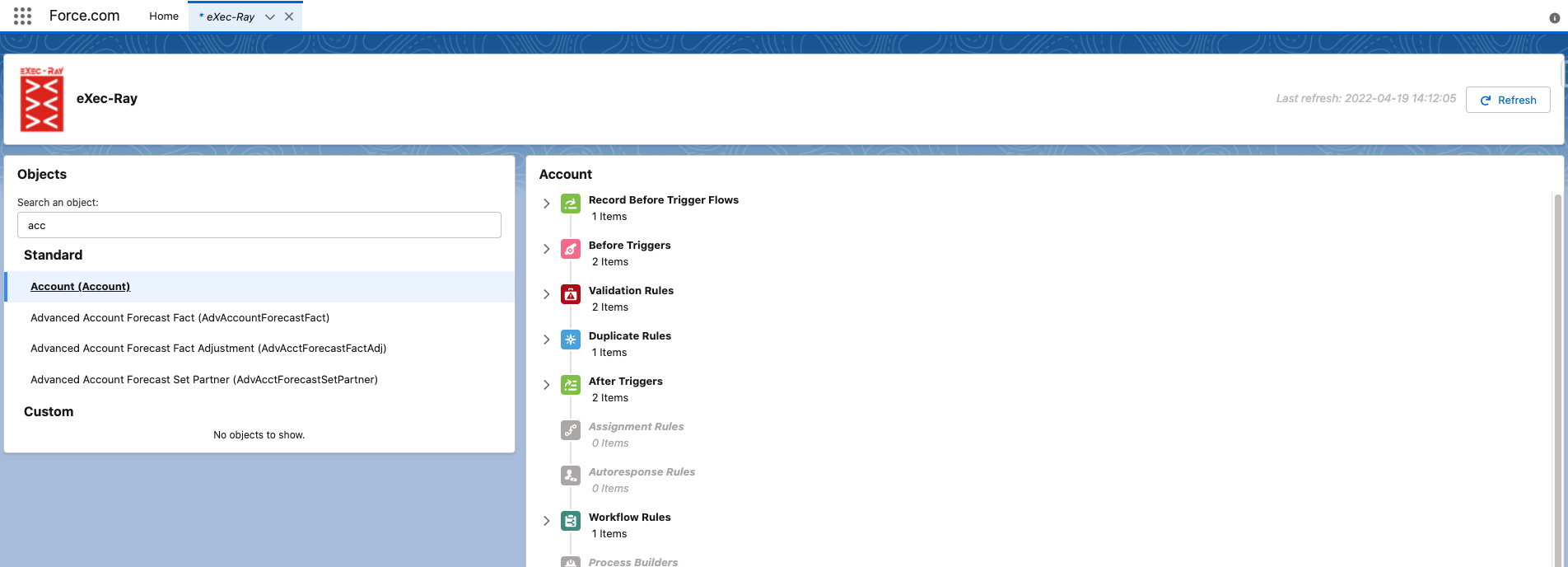
Task: Expand Record Before Trigger Flows
Action: pos(546,204)
